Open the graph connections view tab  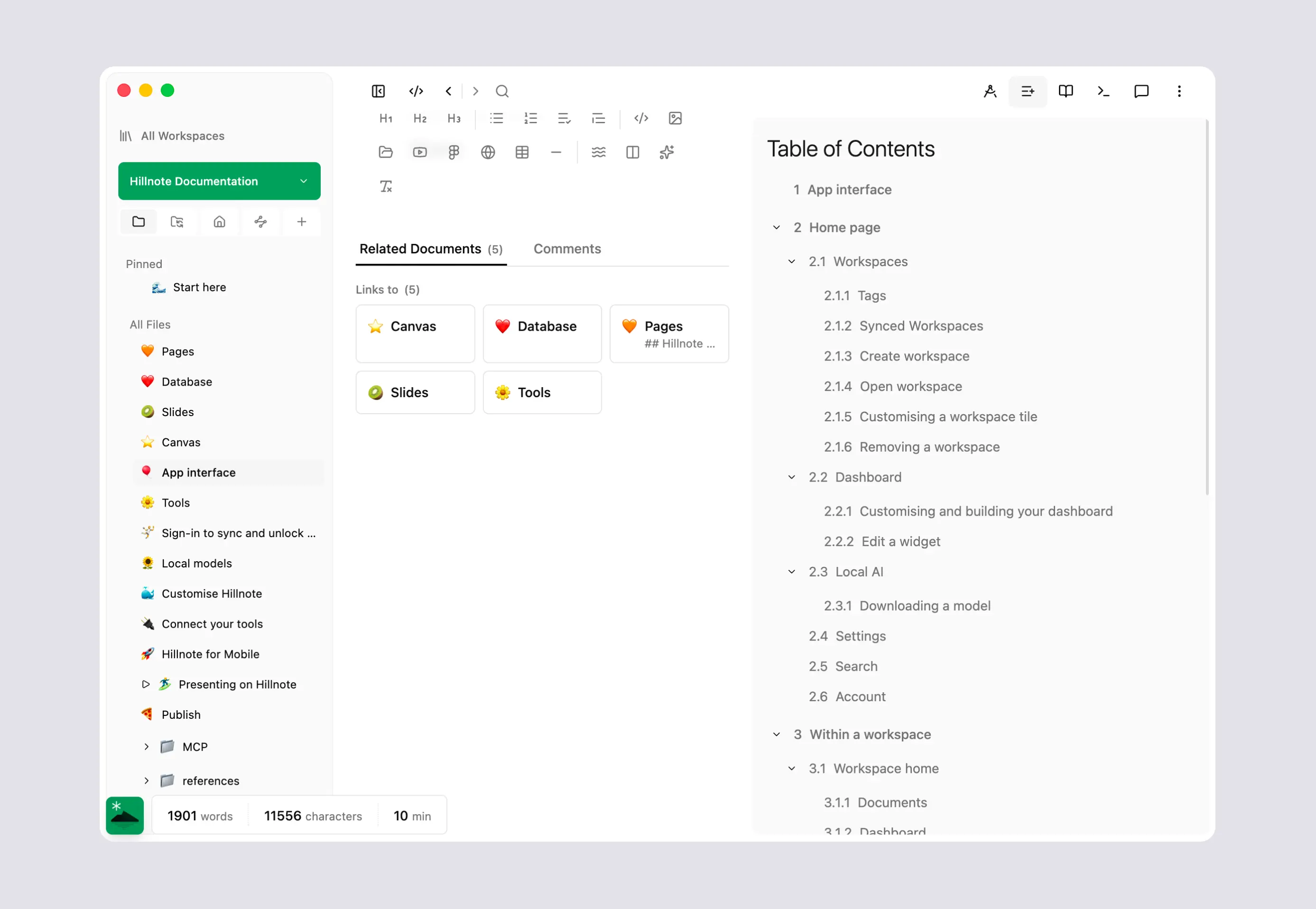tap(261, 222)
